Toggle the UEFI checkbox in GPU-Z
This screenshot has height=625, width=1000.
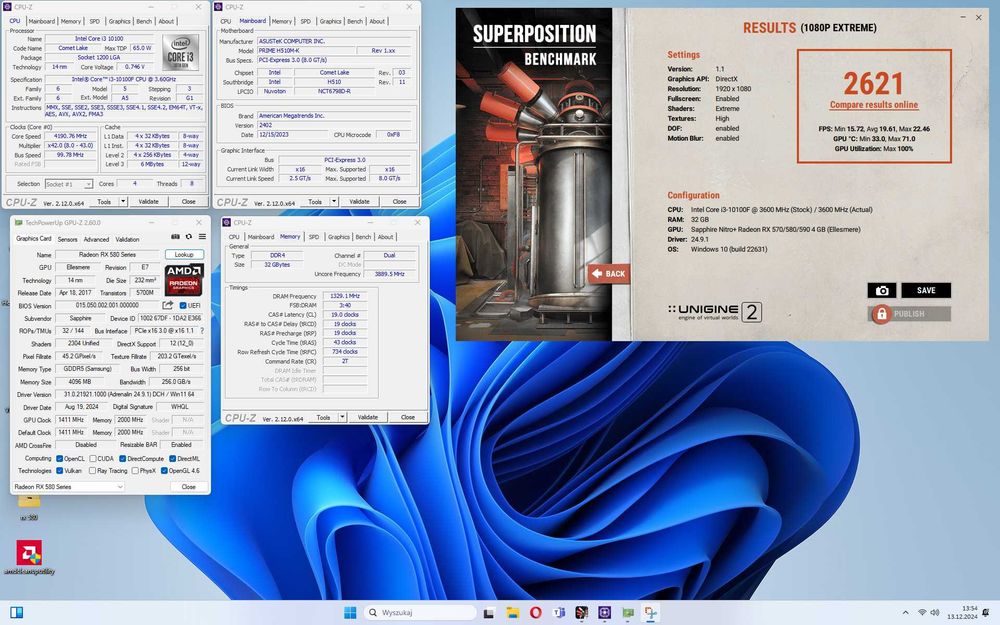183,305
